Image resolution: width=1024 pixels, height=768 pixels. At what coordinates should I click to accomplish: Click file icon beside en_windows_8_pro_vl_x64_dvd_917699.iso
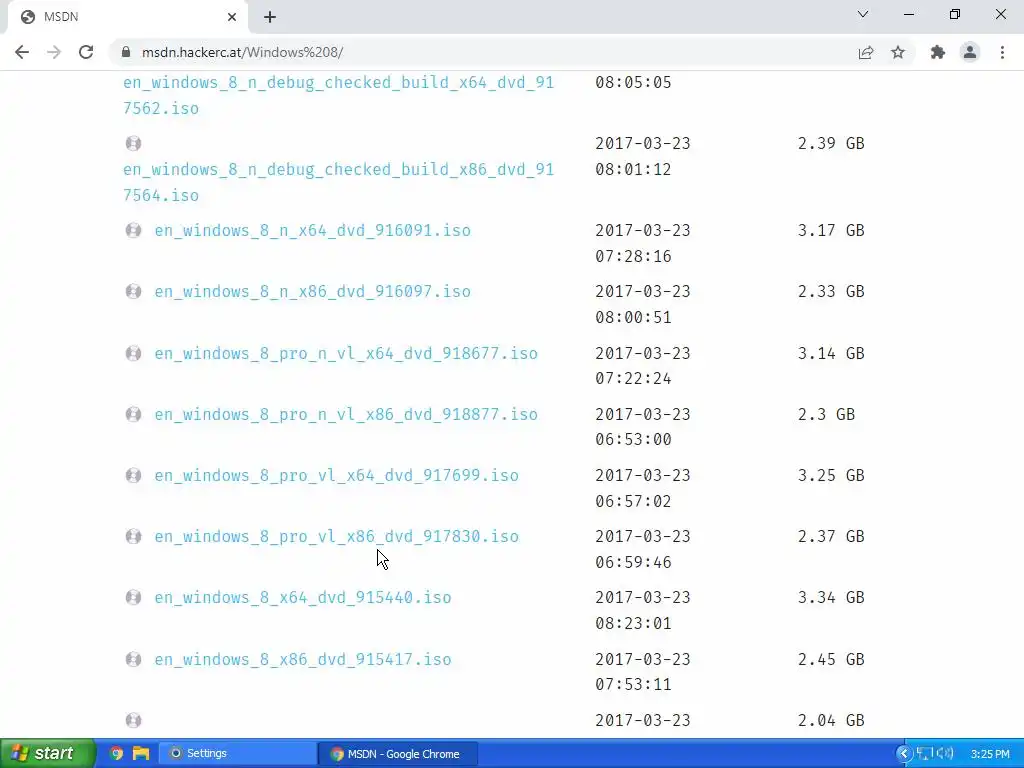click(133, 475)
